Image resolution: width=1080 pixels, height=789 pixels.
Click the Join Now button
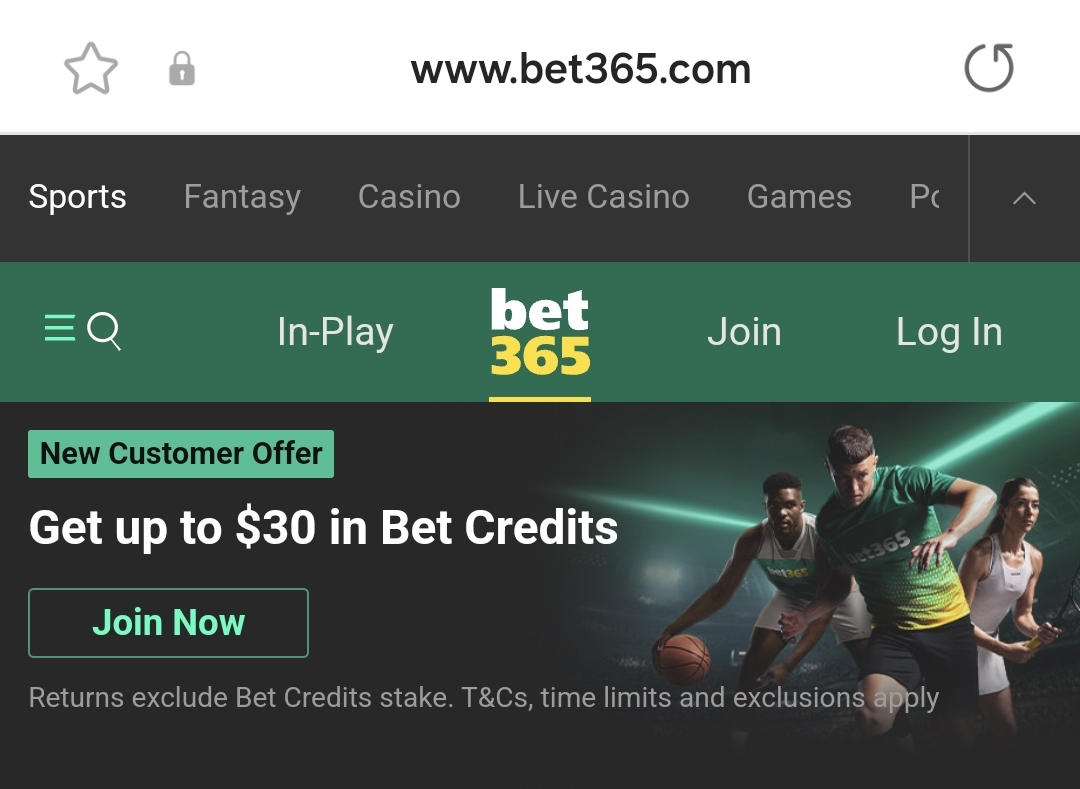pos(168,622)
